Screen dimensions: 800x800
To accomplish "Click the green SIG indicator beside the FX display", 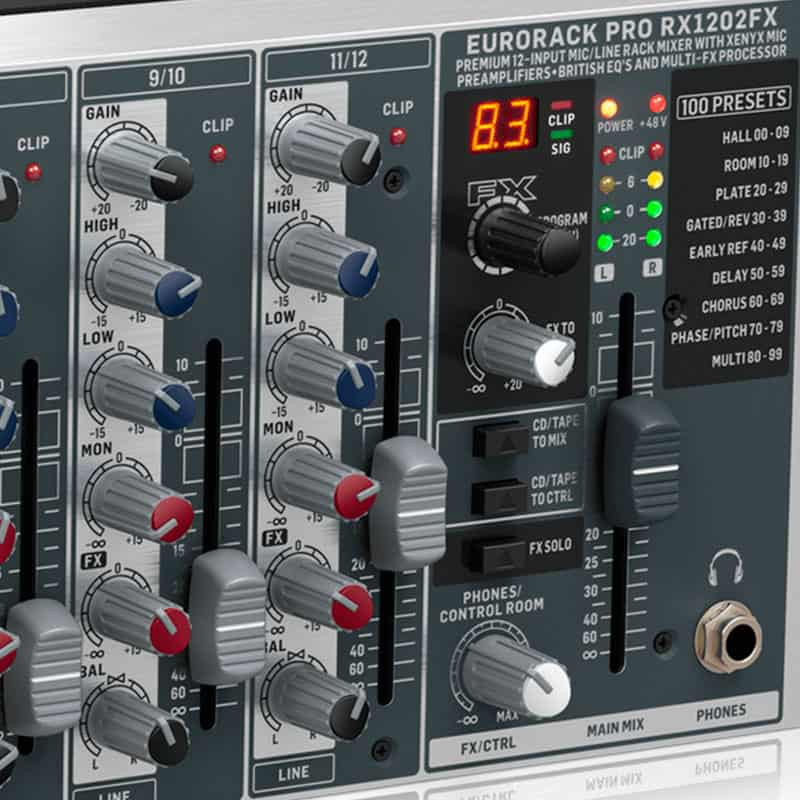I will click(561, 135).
